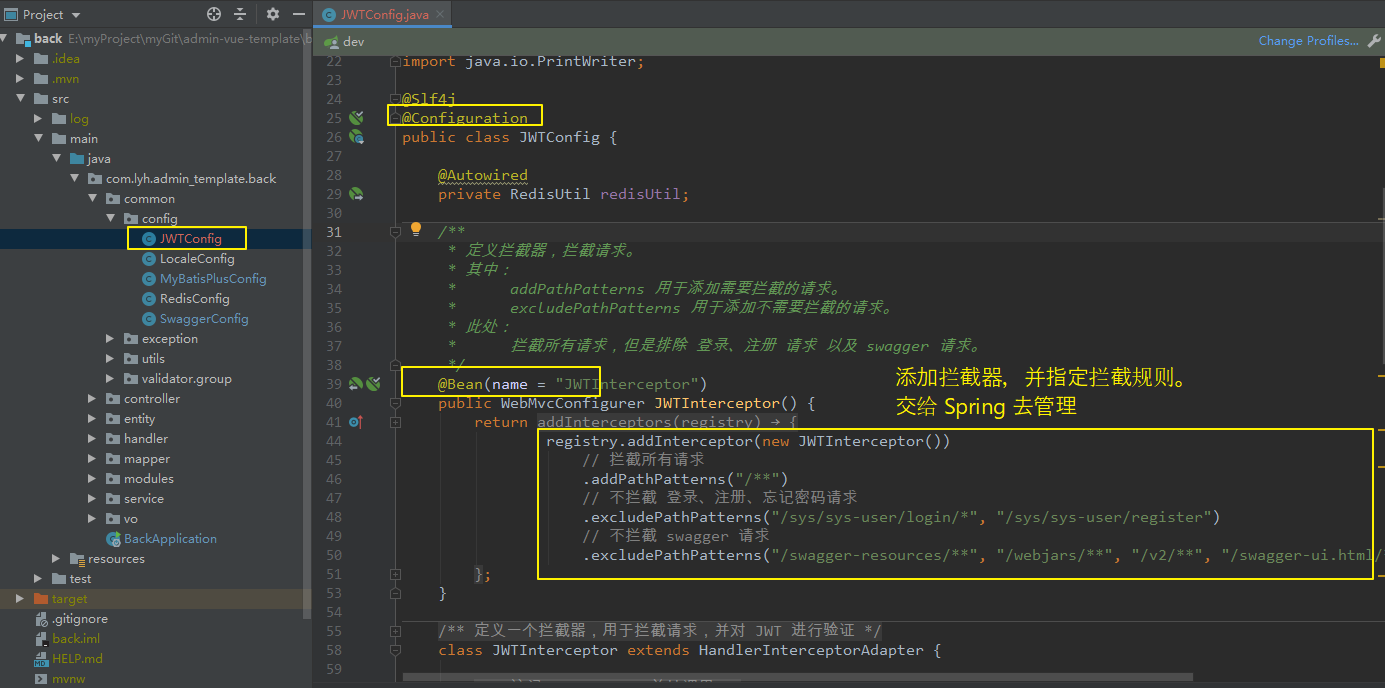The width and height of the screenshot is (1385, 688).
Task: Select the entity package
Action: click(x=139, y=419)
